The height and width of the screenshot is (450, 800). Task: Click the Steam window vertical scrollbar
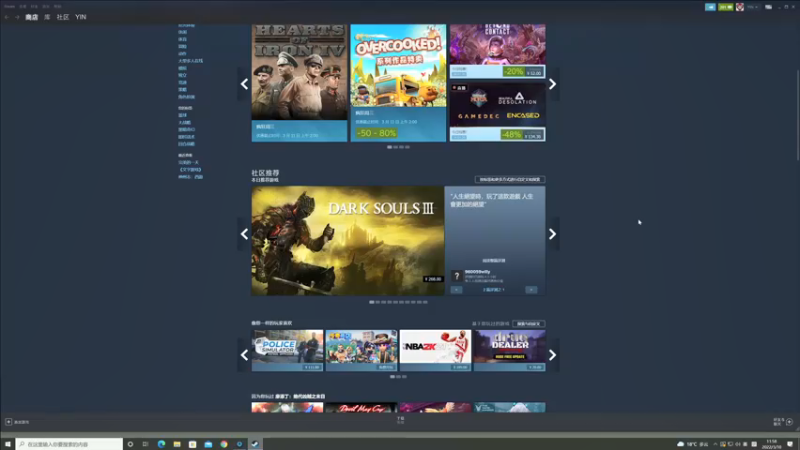[x=797, y=116]
